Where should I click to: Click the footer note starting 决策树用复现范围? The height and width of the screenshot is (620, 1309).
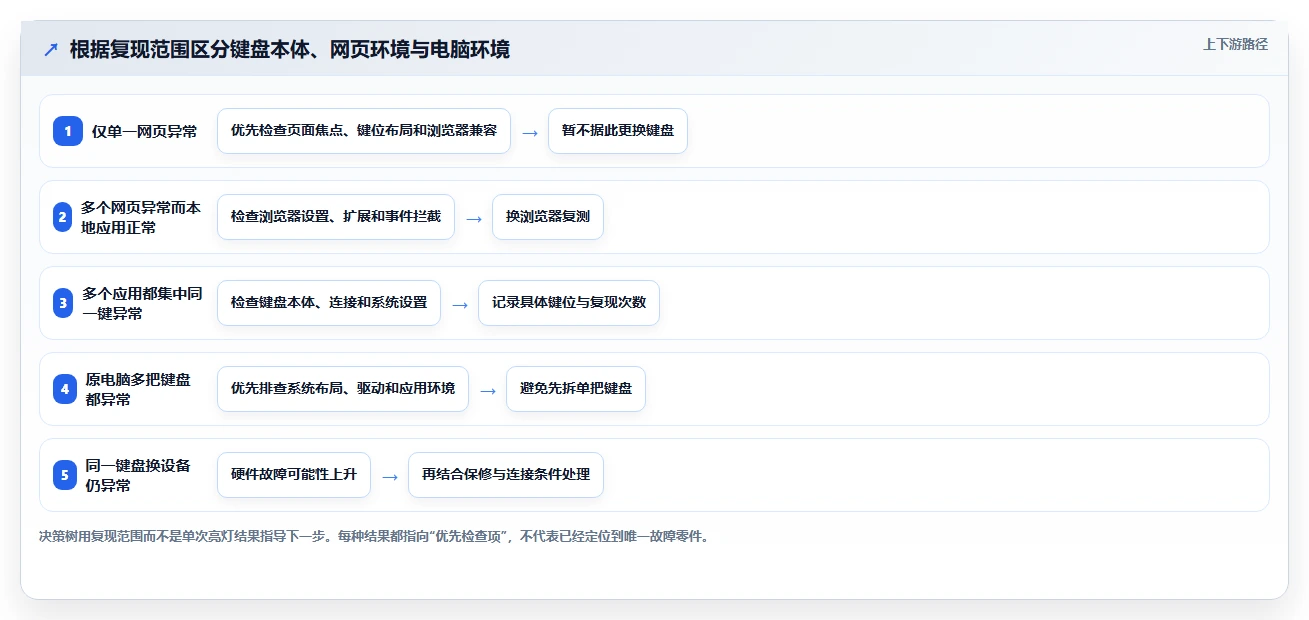374,536
